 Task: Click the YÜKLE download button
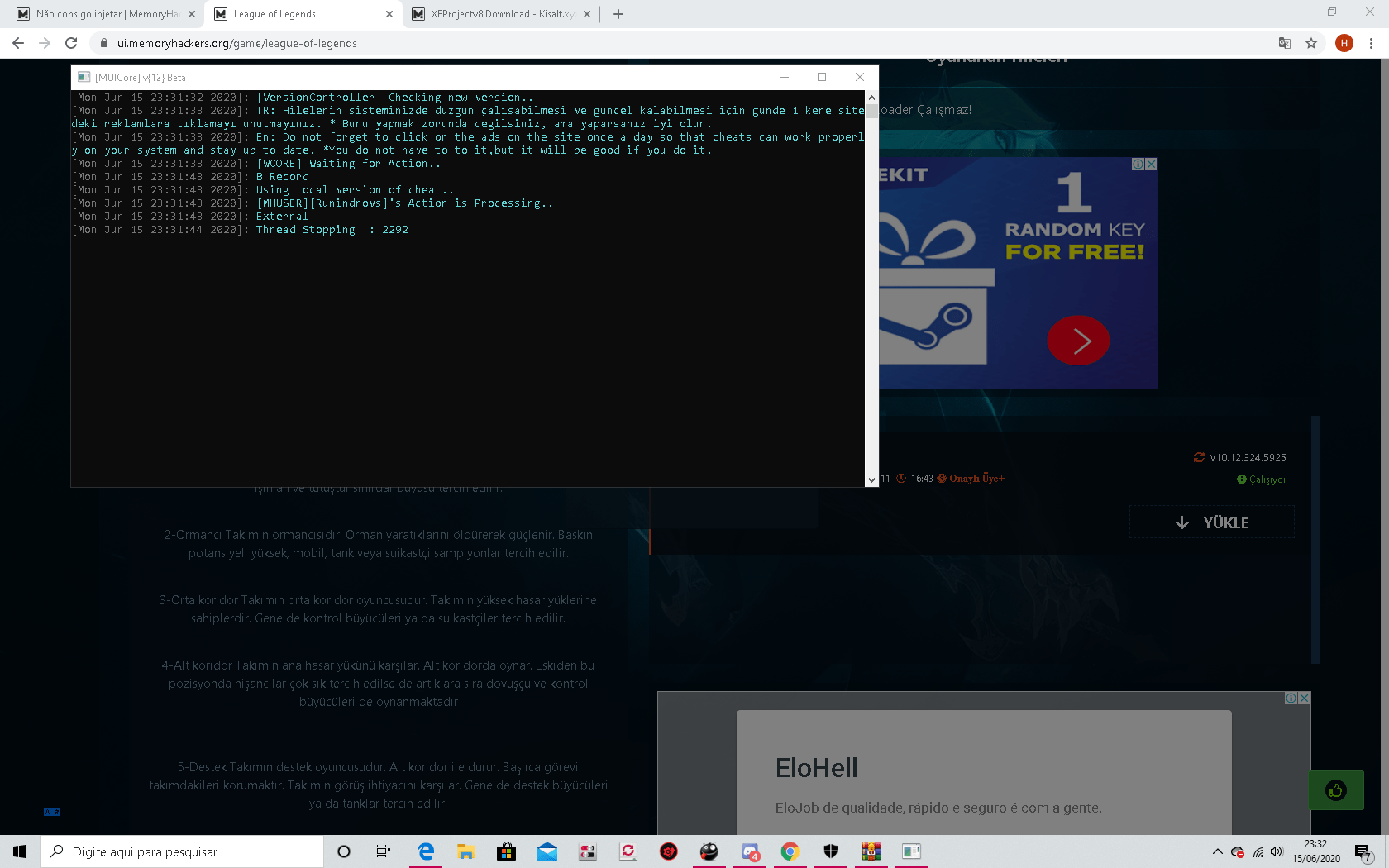coord(1212,522)
